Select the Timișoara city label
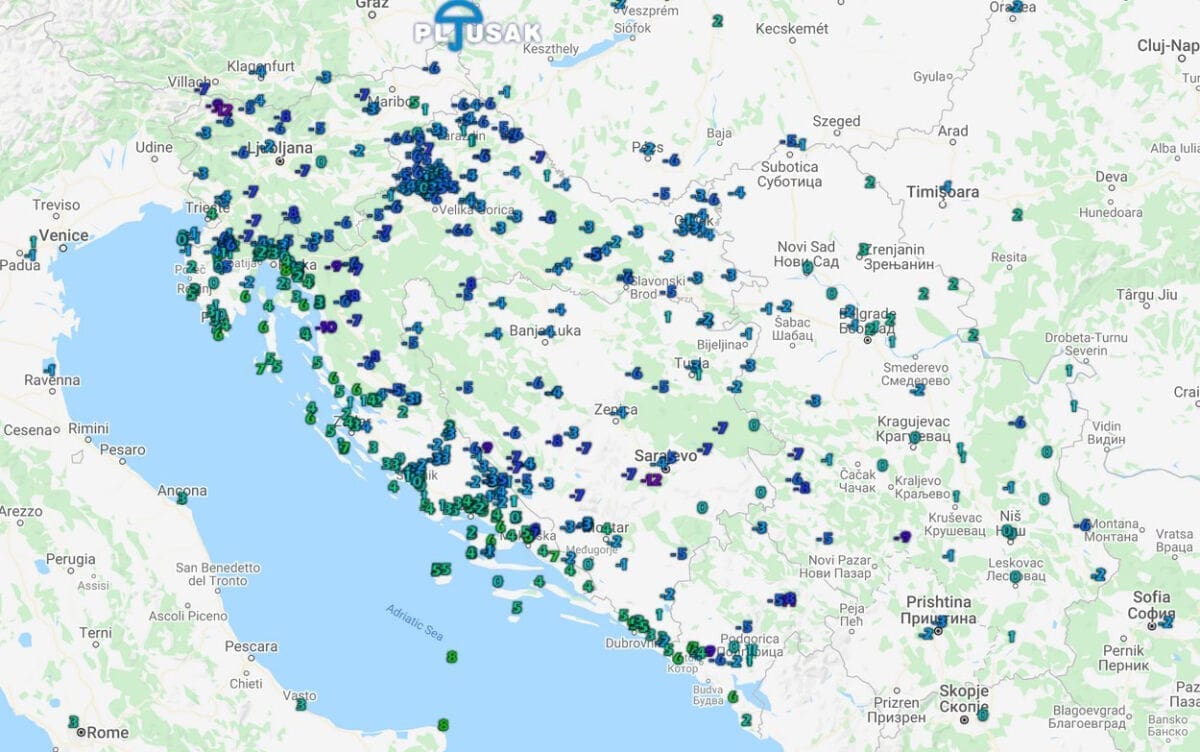This screenshot has height=752, width=1200. (942, 192)
